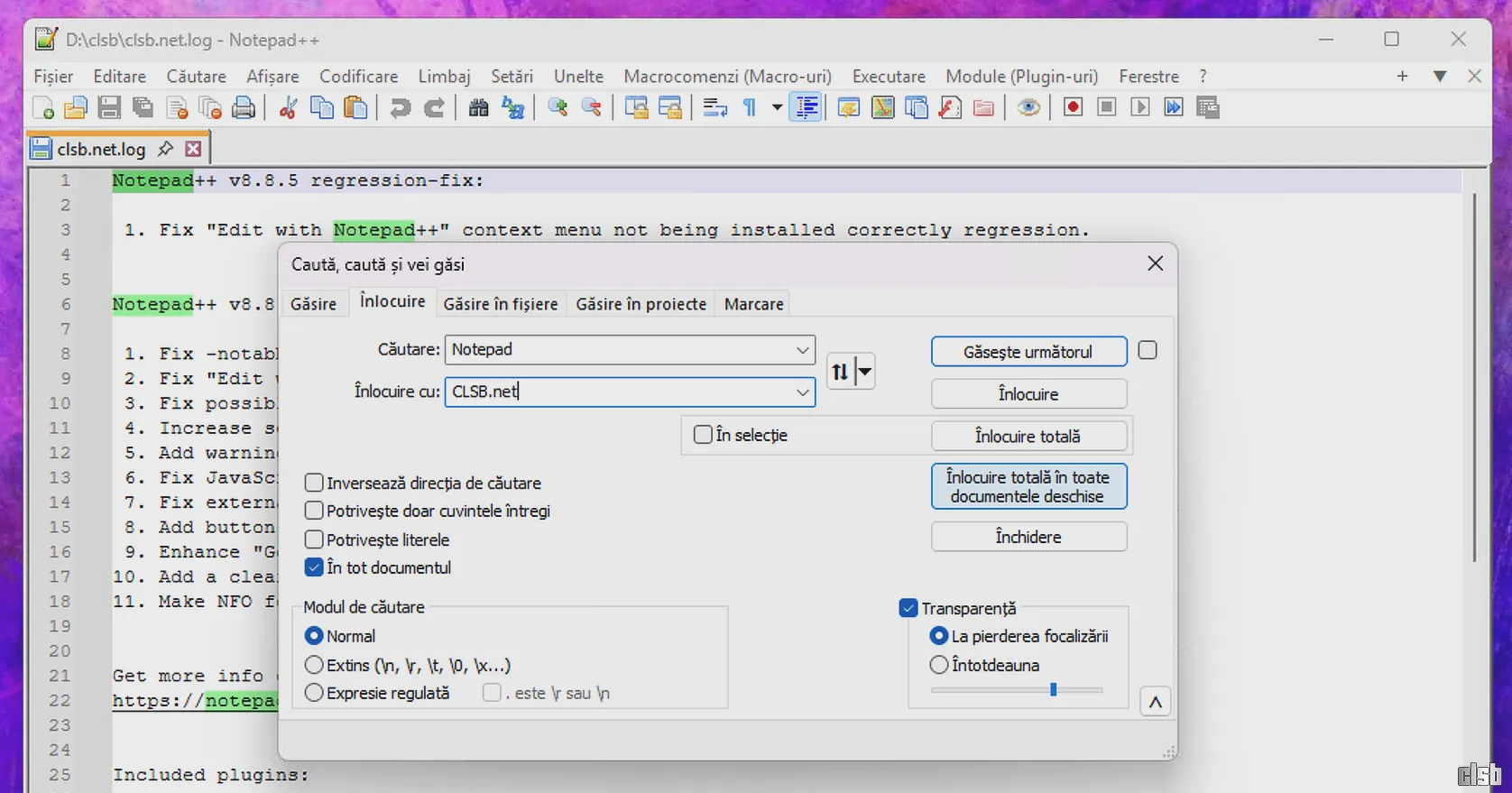Viewport: 1512px width, 793px height.
Task: Open document list dropdown triangle
Action: click(1440, 77)
